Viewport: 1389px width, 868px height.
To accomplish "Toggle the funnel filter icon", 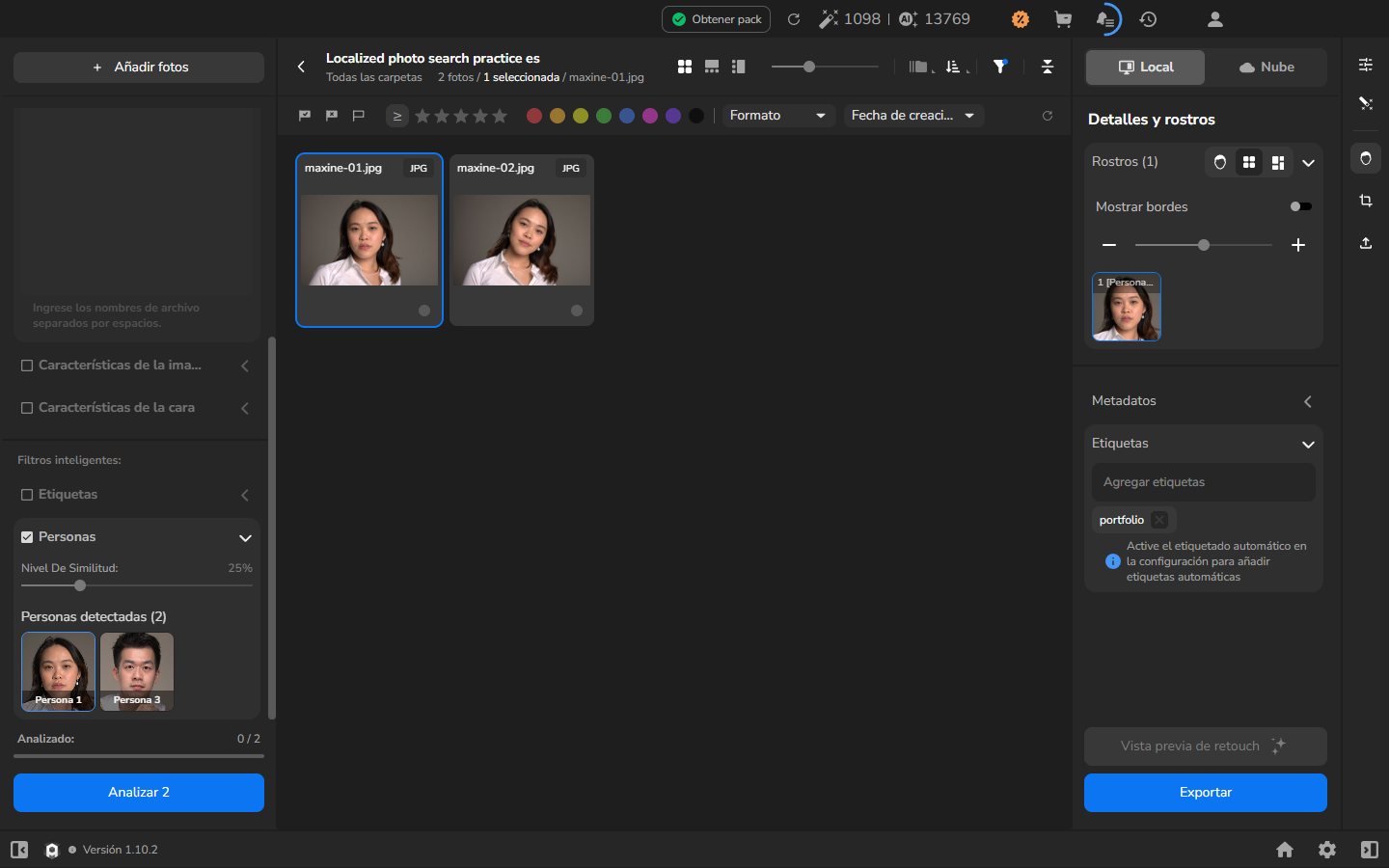I will pos(1000,67).
